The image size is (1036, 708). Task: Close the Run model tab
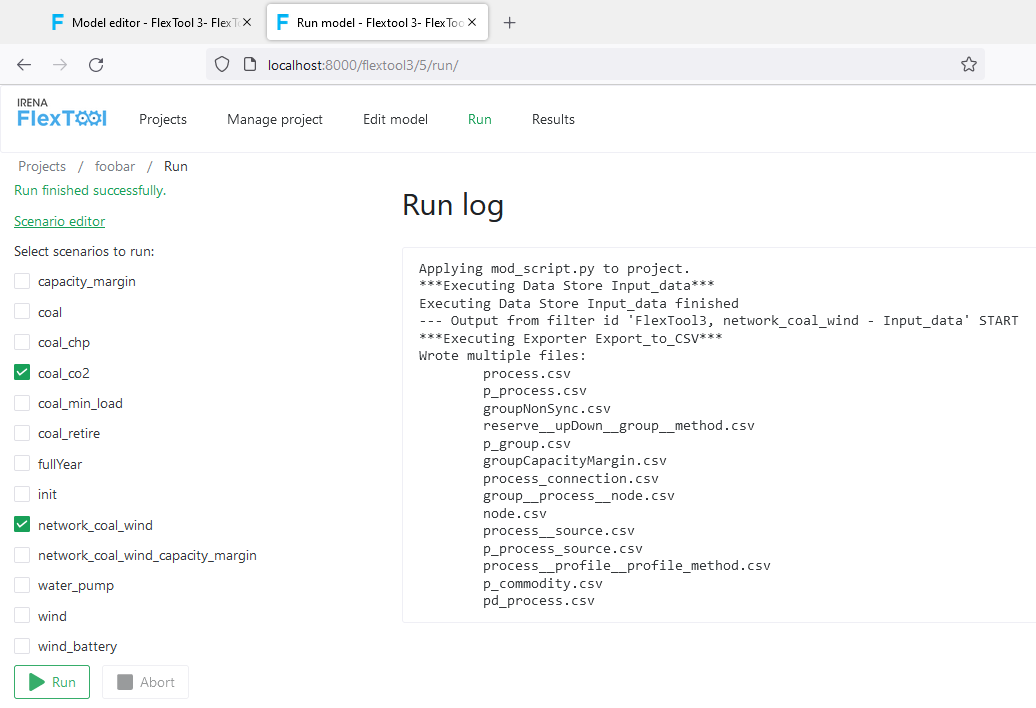click(472, 22)
